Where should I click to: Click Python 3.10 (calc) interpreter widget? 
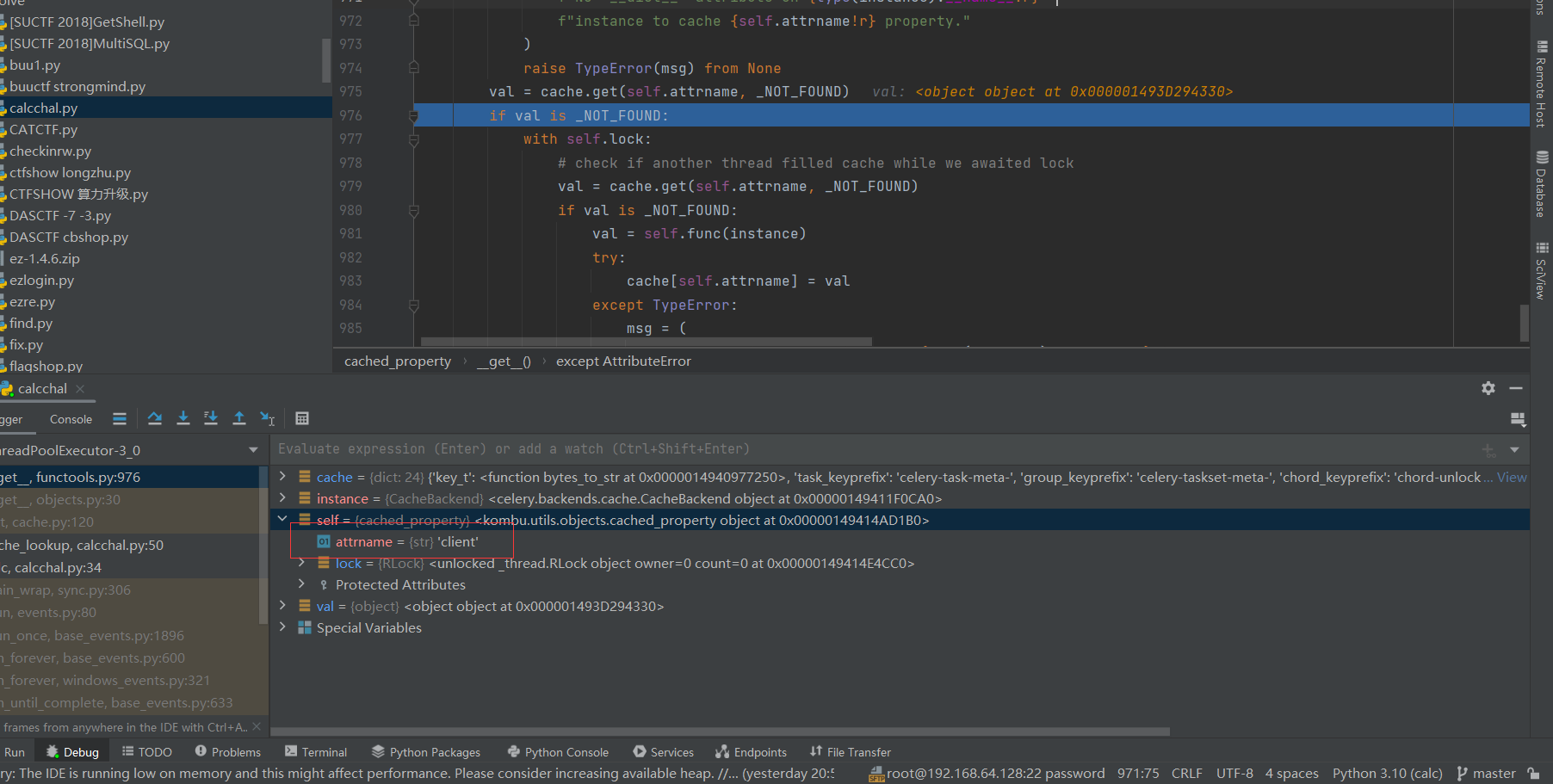click(1387, 773)
